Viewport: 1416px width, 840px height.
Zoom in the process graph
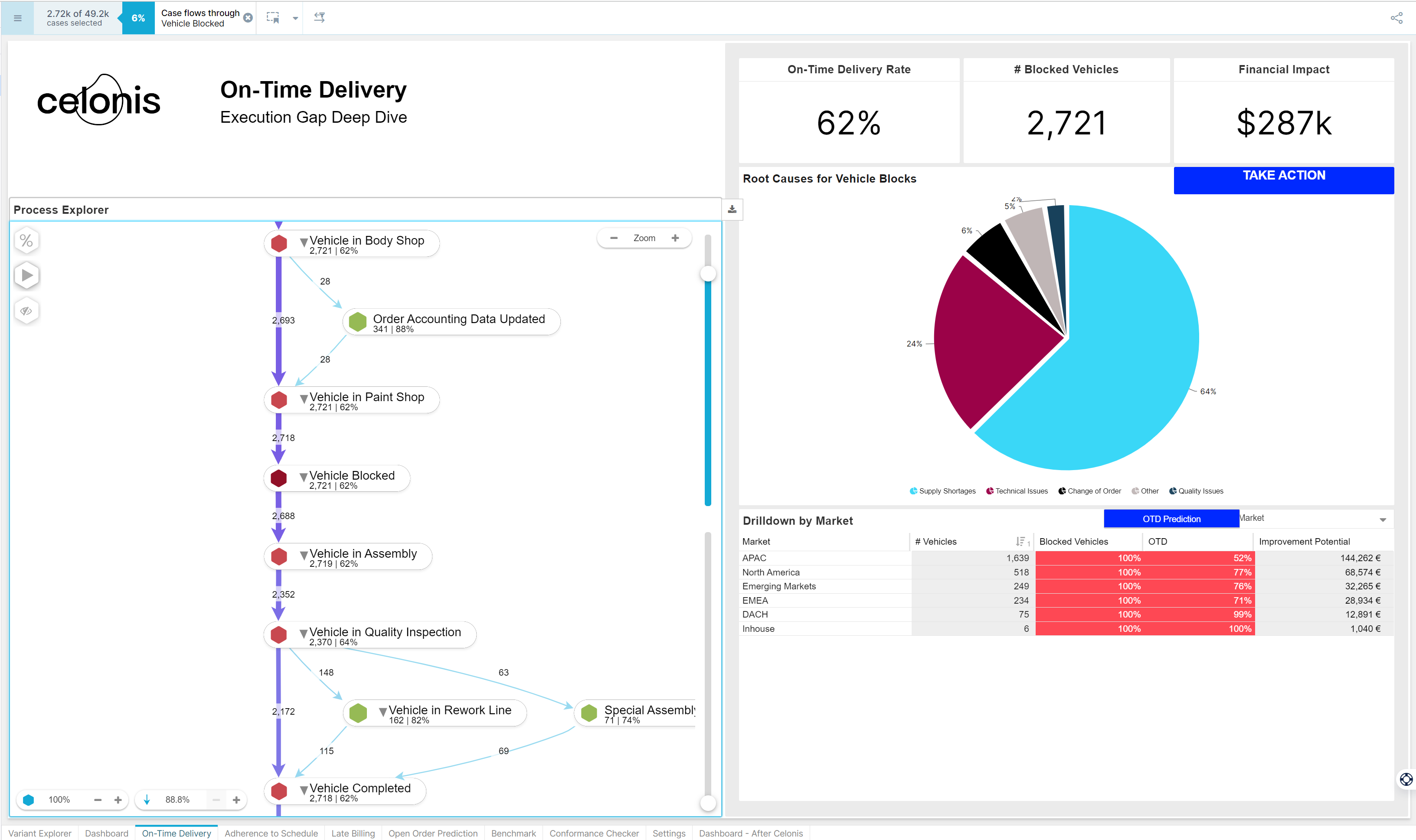(675, 239)
